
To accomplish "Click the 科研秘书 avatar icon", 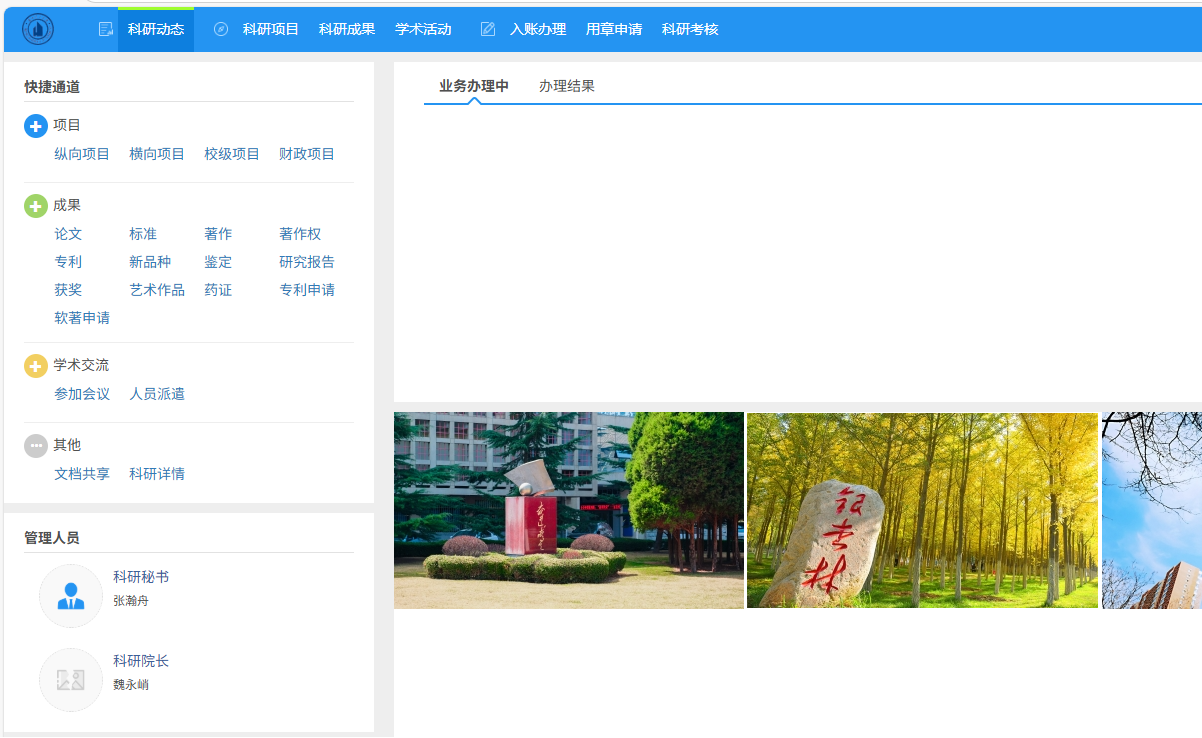I will pyautogui.click(x=71, y=596).
